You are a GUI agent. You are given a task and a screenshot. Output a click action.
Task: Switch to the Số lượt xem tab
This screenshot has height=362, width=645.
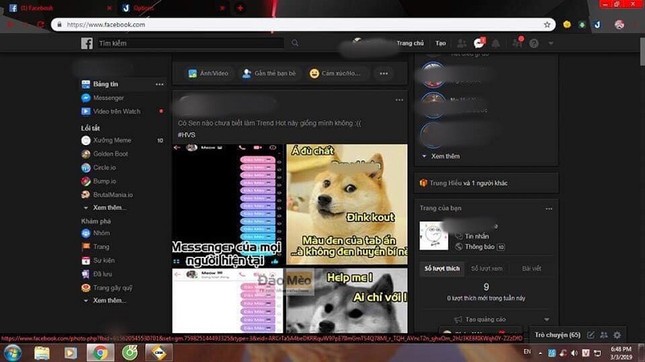(x=487, y=269)
